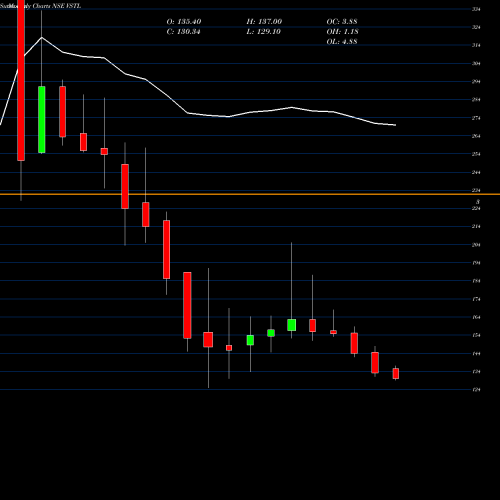Click the last red candlestick at the chart's end
The width and height of the screenshot is (500, 500).
pyautogui.click(x=396, y=373)
